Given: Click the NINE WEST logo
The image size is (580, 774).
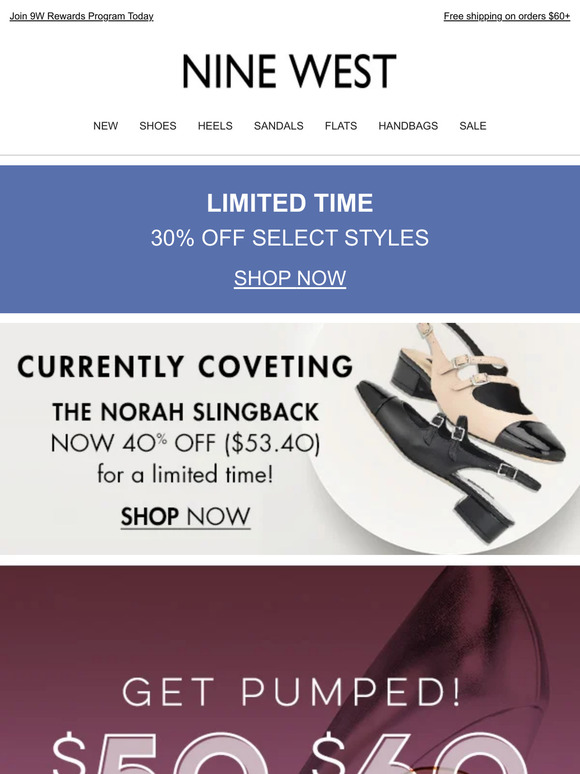Looking at the screenshot, I should pos(290,72).
